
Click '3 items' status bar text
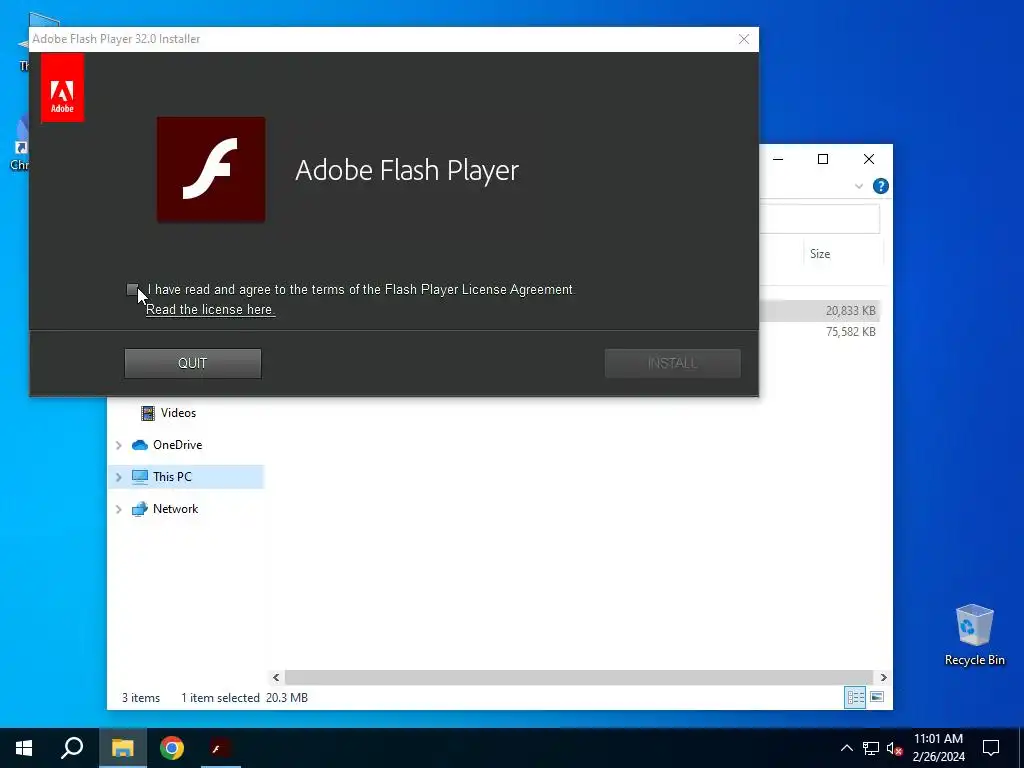click(x=141, y=697)
